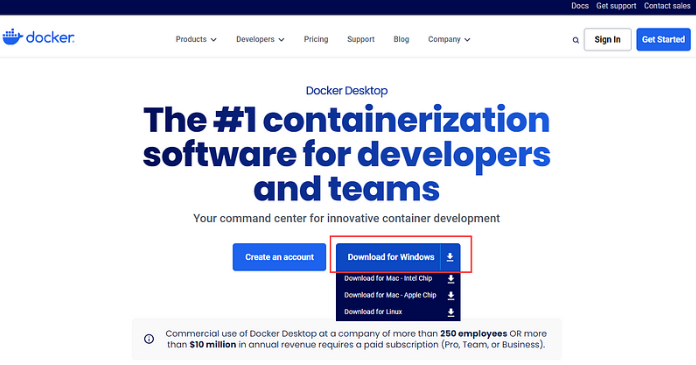Screen dimensions: 696x365
Task: Click Download for Windows button
Action: [391, 257]
